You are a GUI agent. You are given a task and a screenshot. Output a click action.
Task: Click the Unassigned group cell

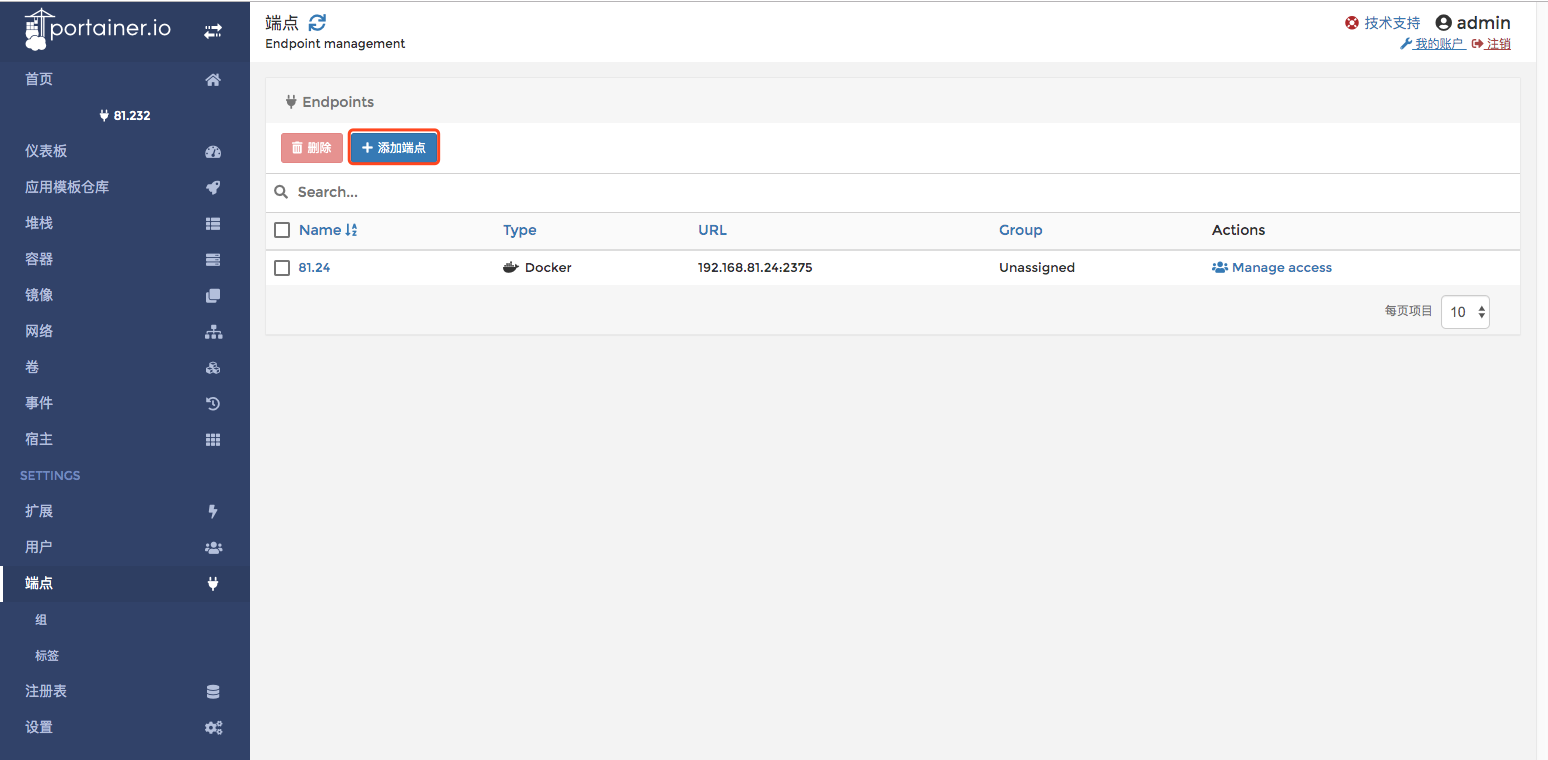click(1037, 268)
